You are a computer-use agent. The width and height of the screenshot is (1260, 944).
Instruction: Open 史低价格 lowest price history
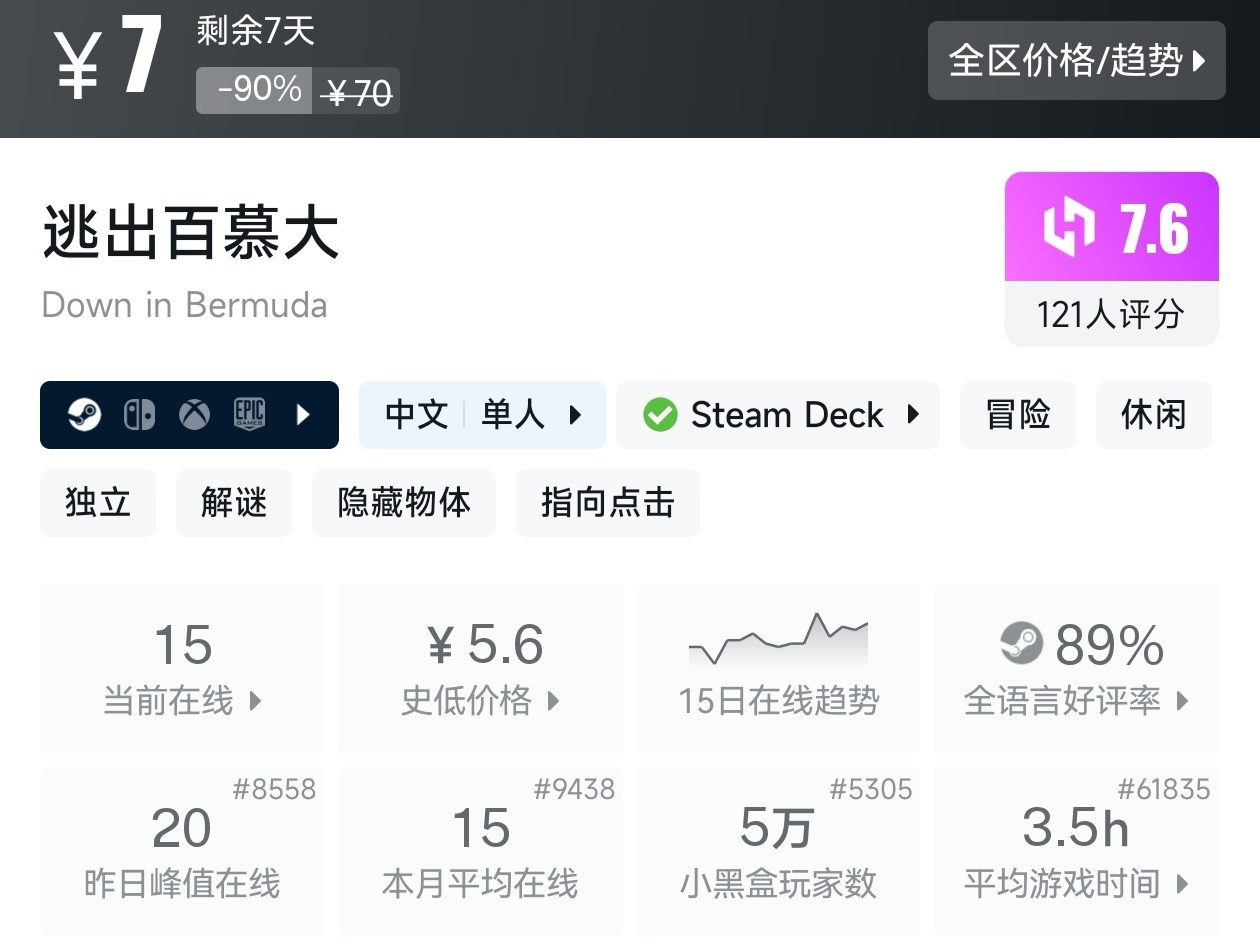click(480, 668)
